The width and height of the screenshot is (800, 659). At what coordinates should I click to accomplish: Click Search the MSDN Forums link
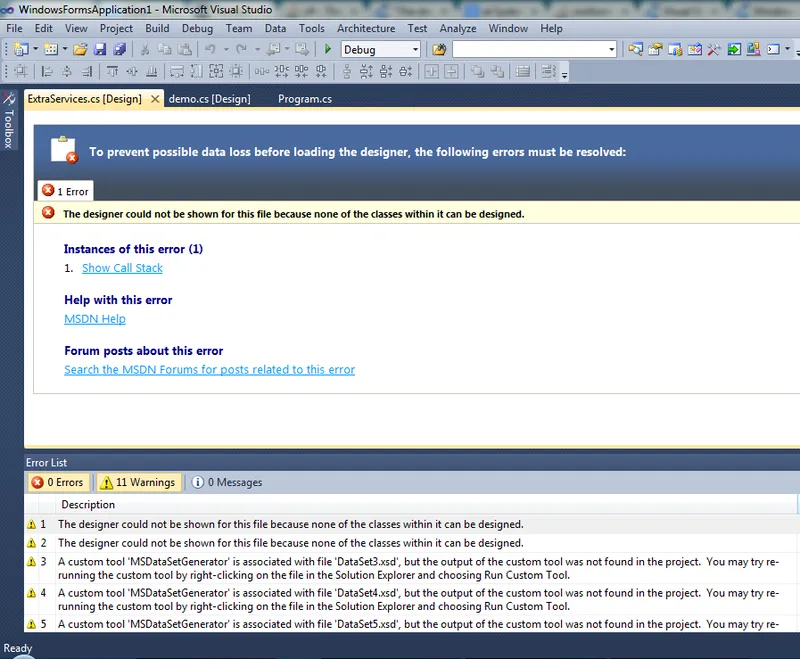[x=210, y=369]
